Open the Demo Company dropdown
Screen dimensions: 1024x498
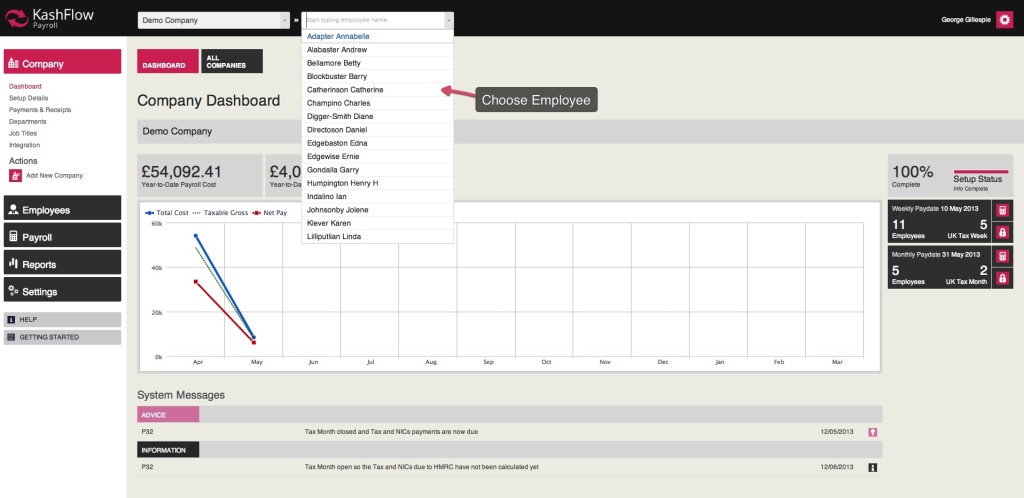pyautogui.click(x=213, y=20)
